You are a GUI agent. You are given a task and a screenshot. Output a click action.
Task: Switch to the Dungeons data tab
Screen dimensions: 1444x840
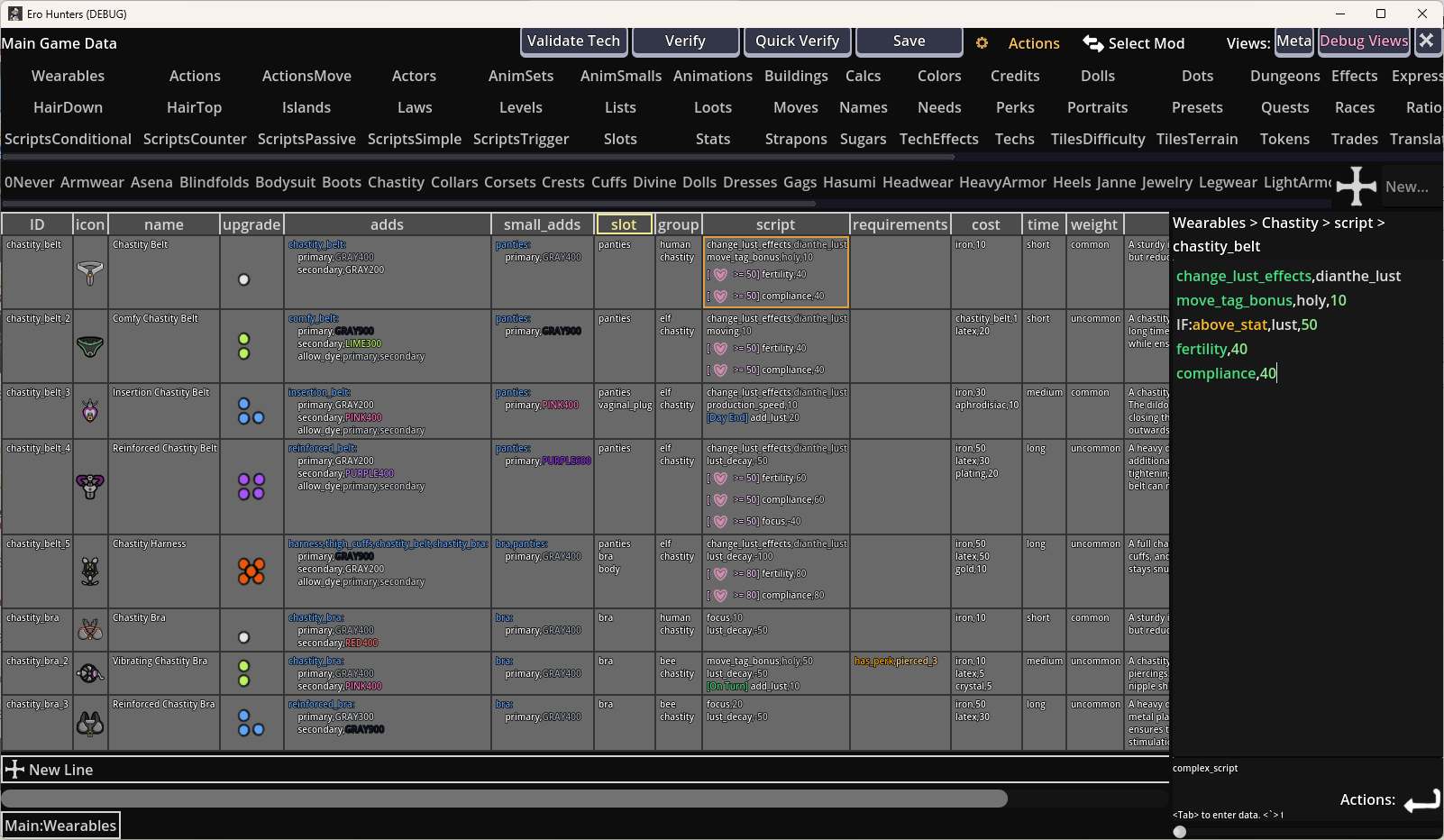coord(1285,77)
